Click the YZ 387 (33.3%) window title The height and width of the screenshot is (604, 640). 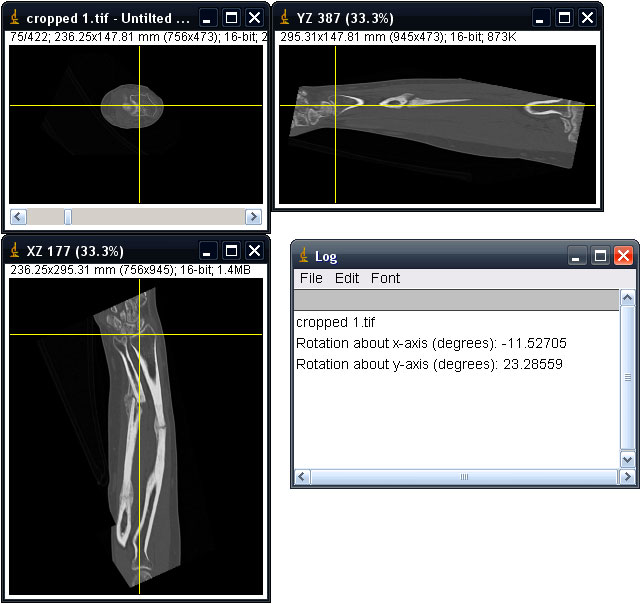coord(345,18)
